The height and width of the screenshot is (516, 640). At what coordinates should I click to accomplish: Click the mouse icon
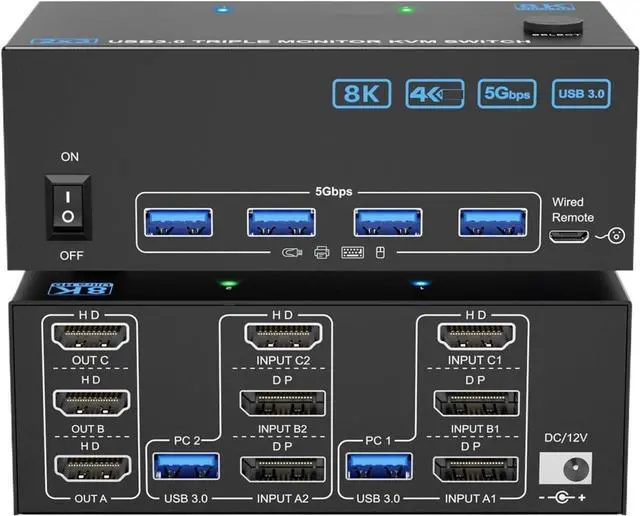coord(380,253)
